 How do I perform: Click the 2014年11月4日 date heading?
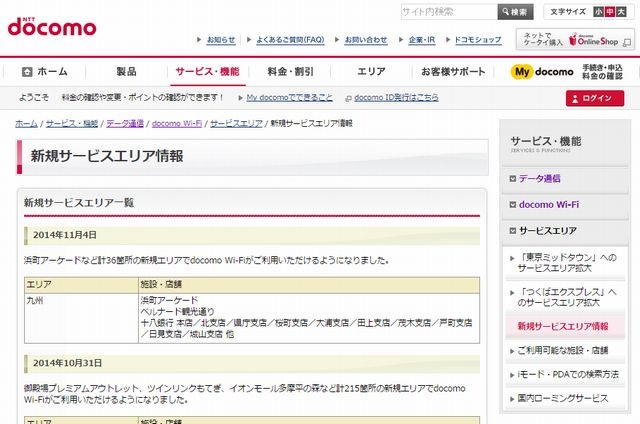[64, 235]
